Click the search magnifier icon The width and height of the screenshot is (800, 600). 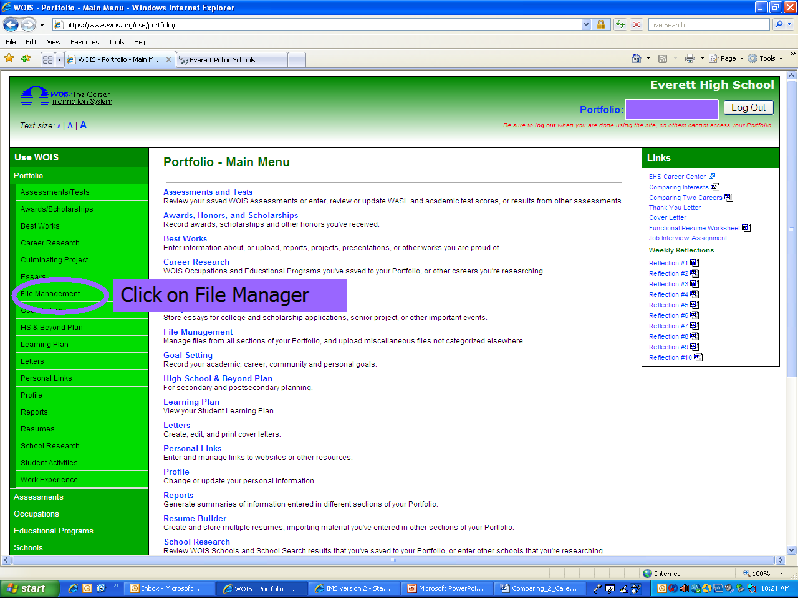[x=779, y=24]
